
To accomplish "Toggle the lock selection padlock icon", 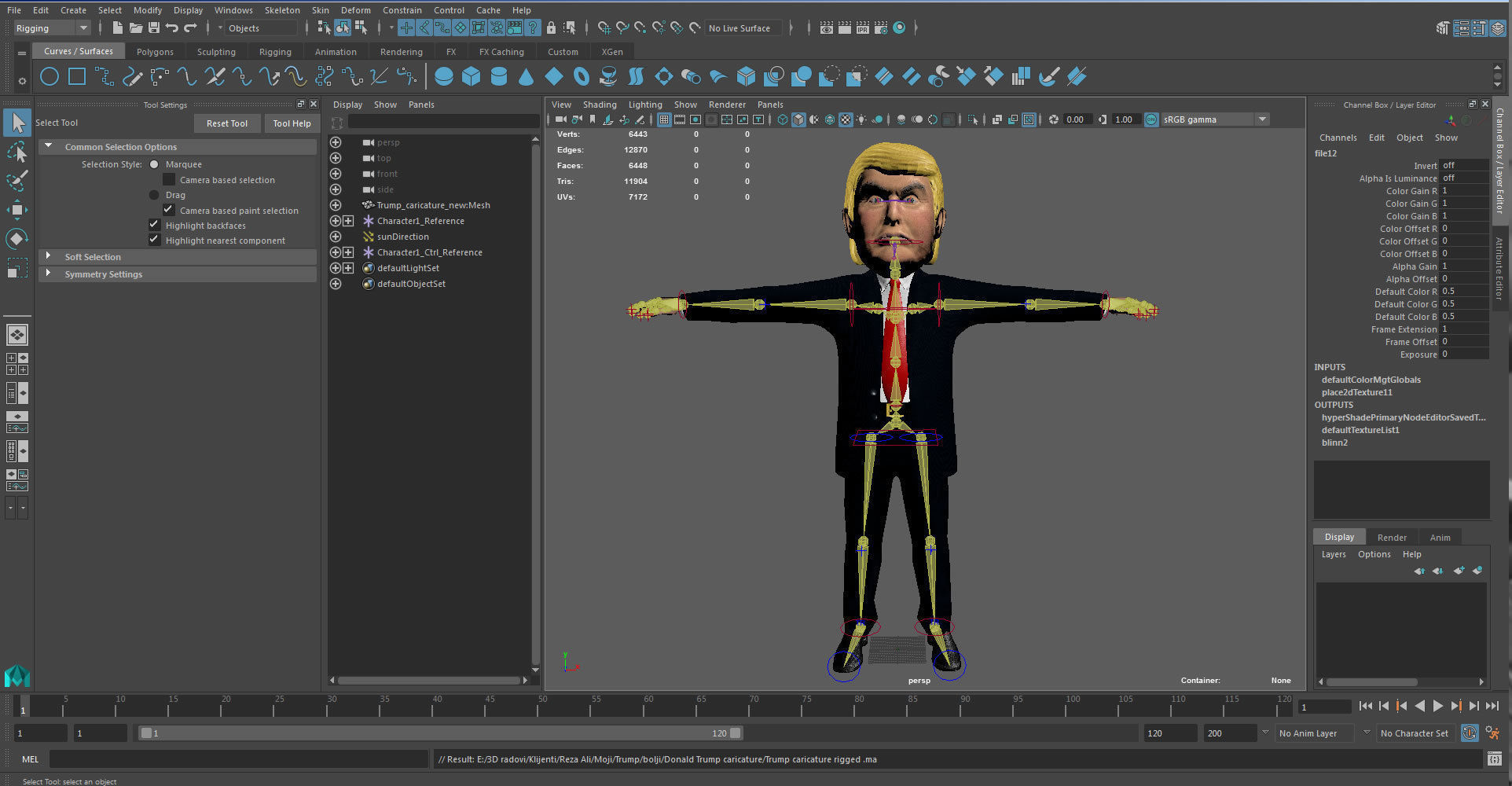I will tap(551, 28).
